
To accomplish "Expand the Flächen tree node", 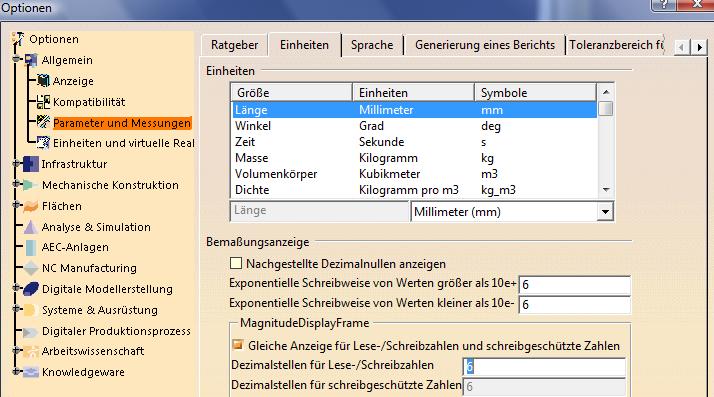I will coord(16,205).
